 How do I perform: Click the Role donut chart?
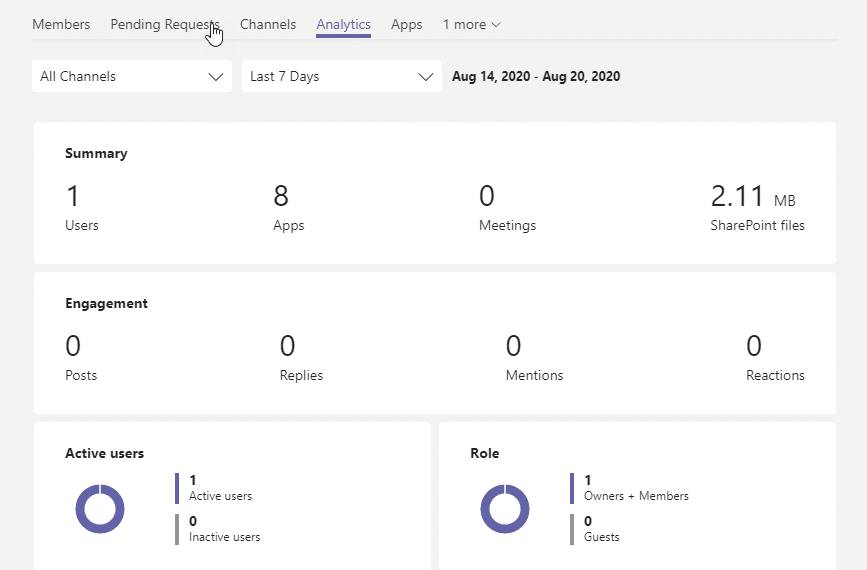pyautogui.click(x=505, y=509)
